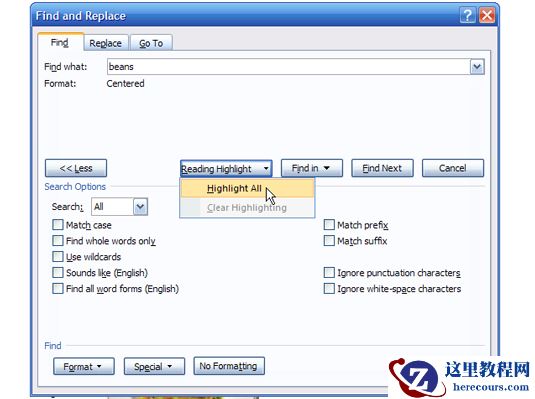This screenshot has height=399, width=535.
Task: Open the Format dropdown button
Action: pyautogui.click(x=84, y=367)
